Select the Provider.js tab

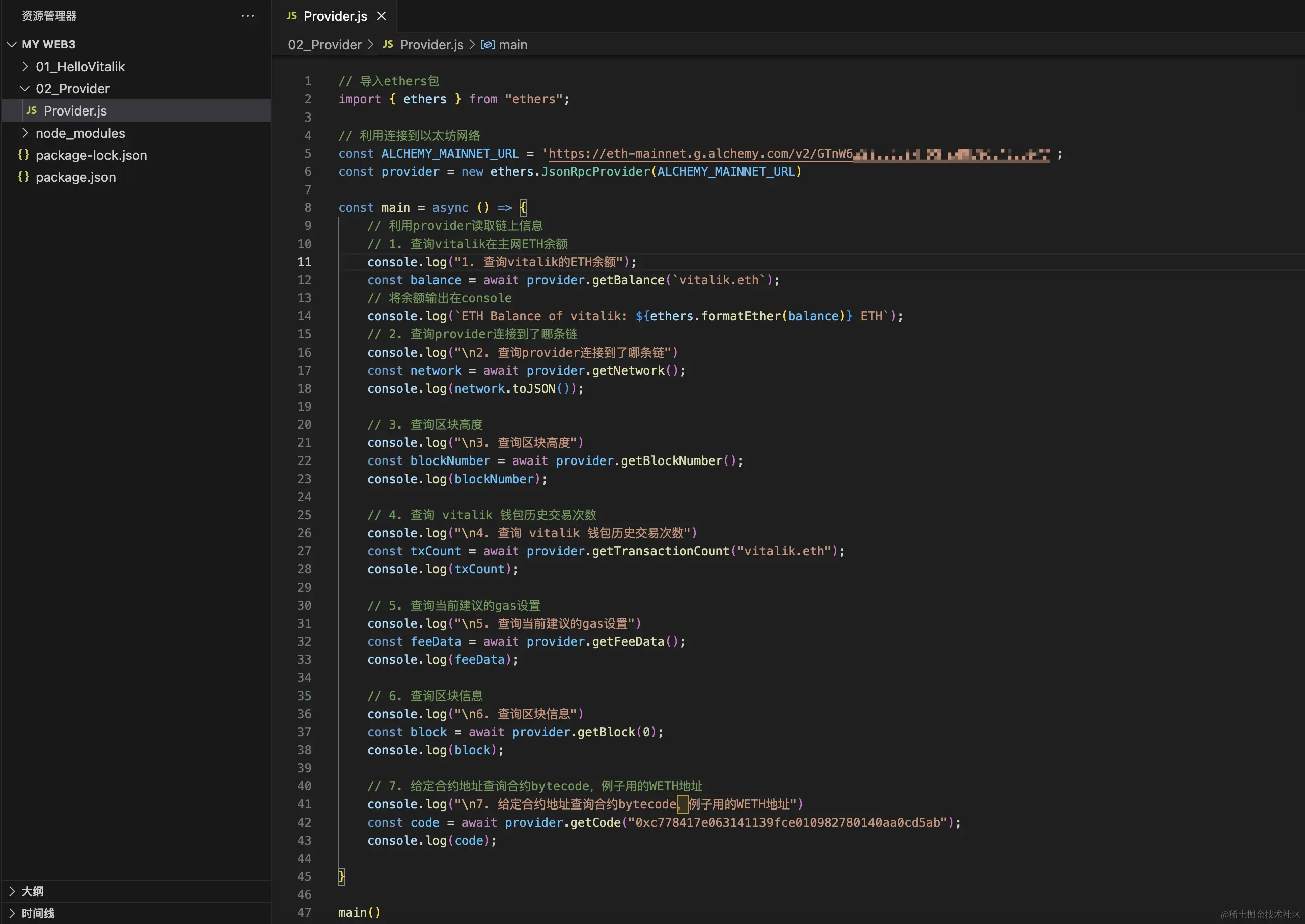[x=335, y=16]
